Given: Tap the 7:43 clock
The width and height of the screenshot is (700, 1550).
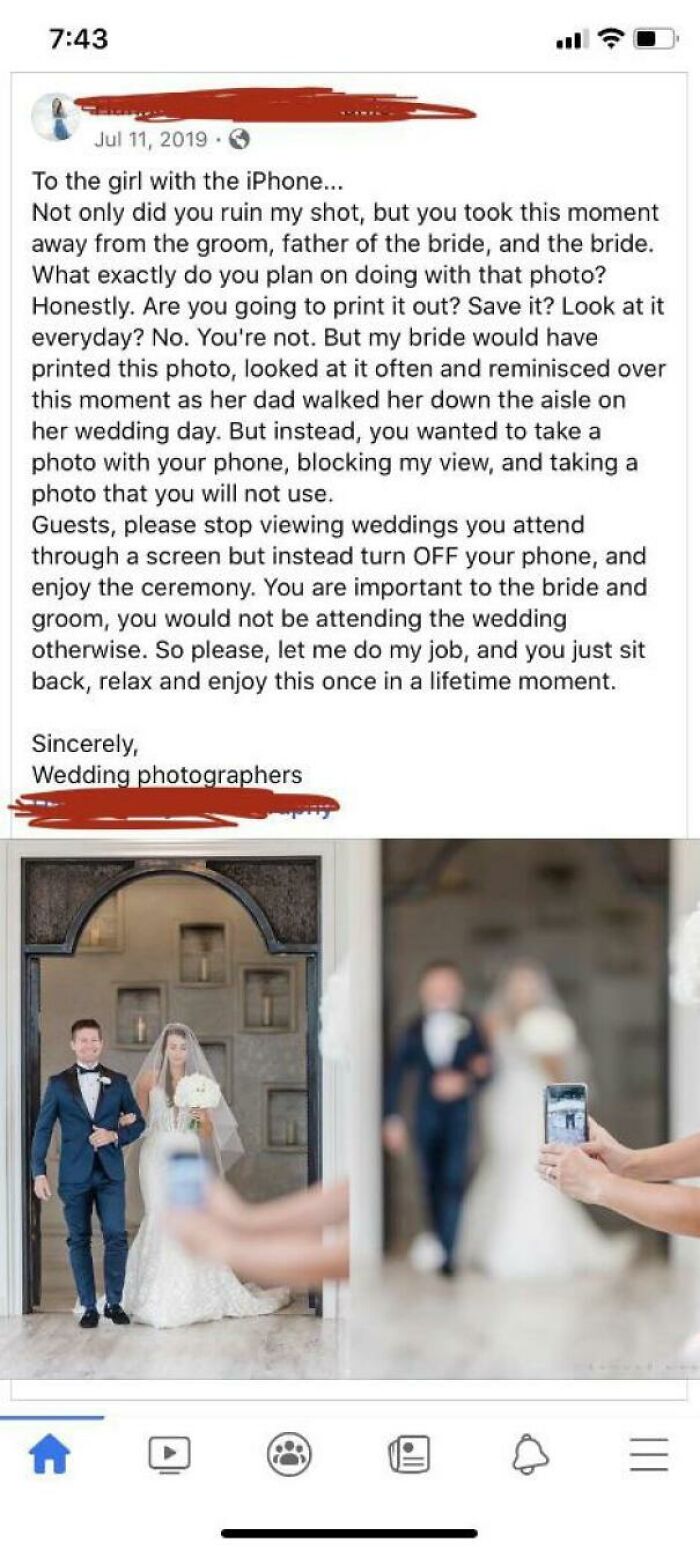Looking at the screenshot, I should tap(77, 38).
